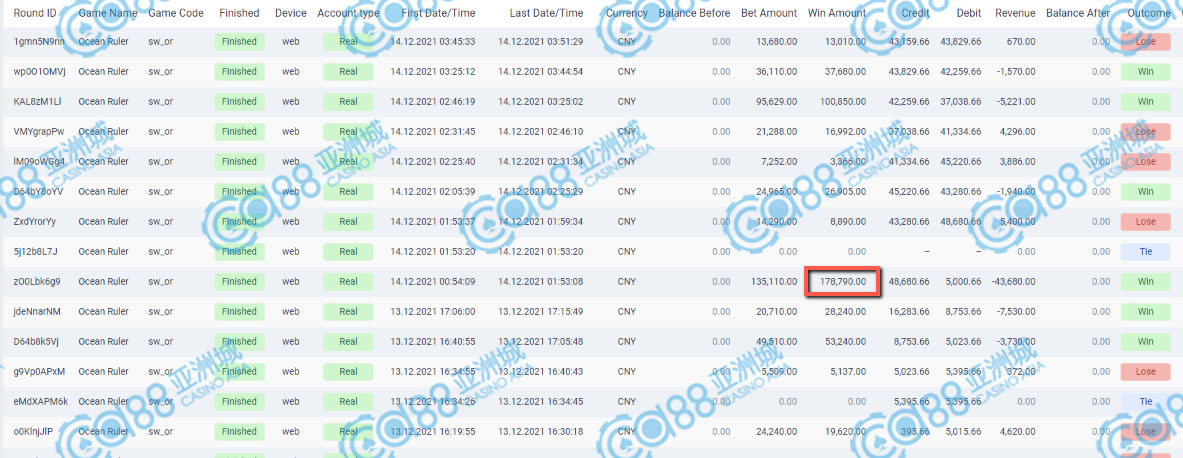Click Finished badge in row wp0O1OMVj
Image resolution: width=1183 pixels, height=458 pixels.
click(239, 72)
